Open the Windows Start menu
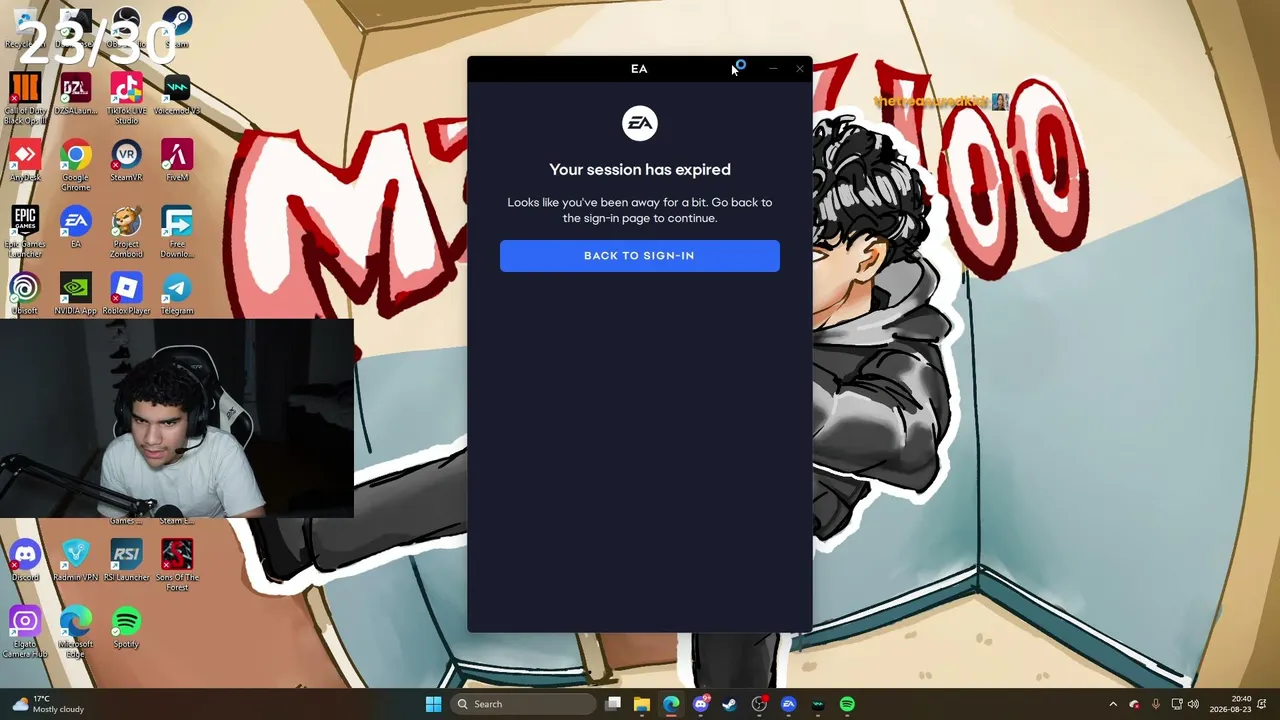1280x720 pixels. [x=433, y=704]
